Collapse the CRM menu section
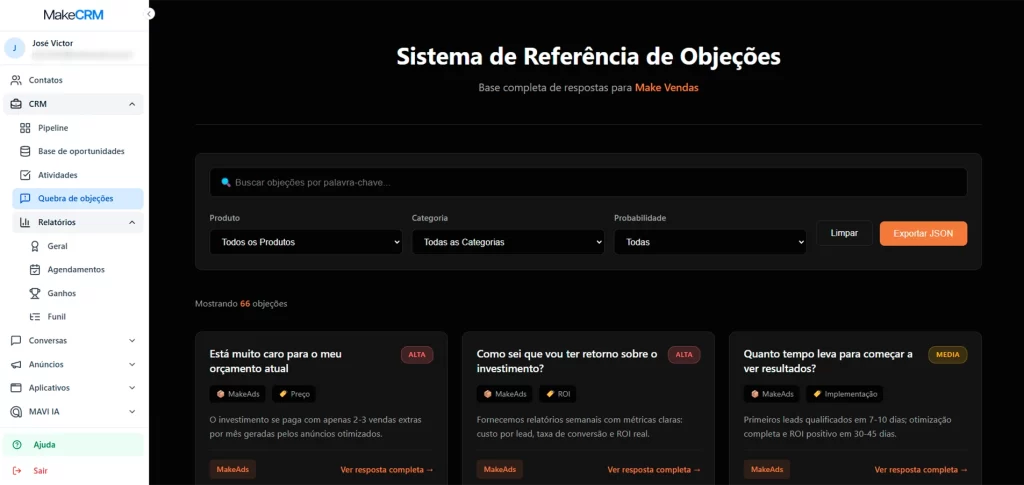 tap(132, 104)
